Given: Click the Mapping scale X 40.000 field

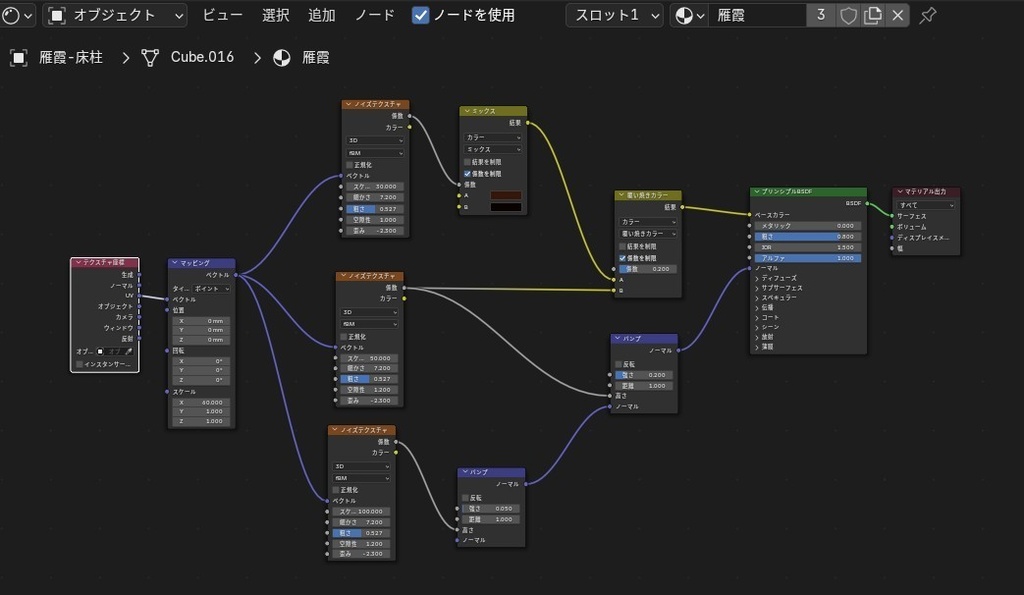Looking at the screenshot, I should coord(201,402).
